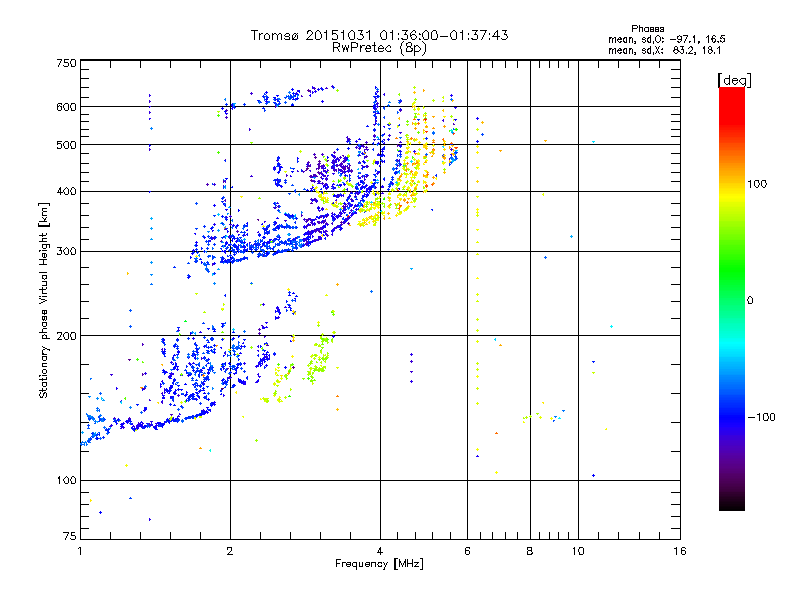Click the x-axis tick label '4'
The width and height of the screenshot is (800, 600).
[x=380, y=551]
